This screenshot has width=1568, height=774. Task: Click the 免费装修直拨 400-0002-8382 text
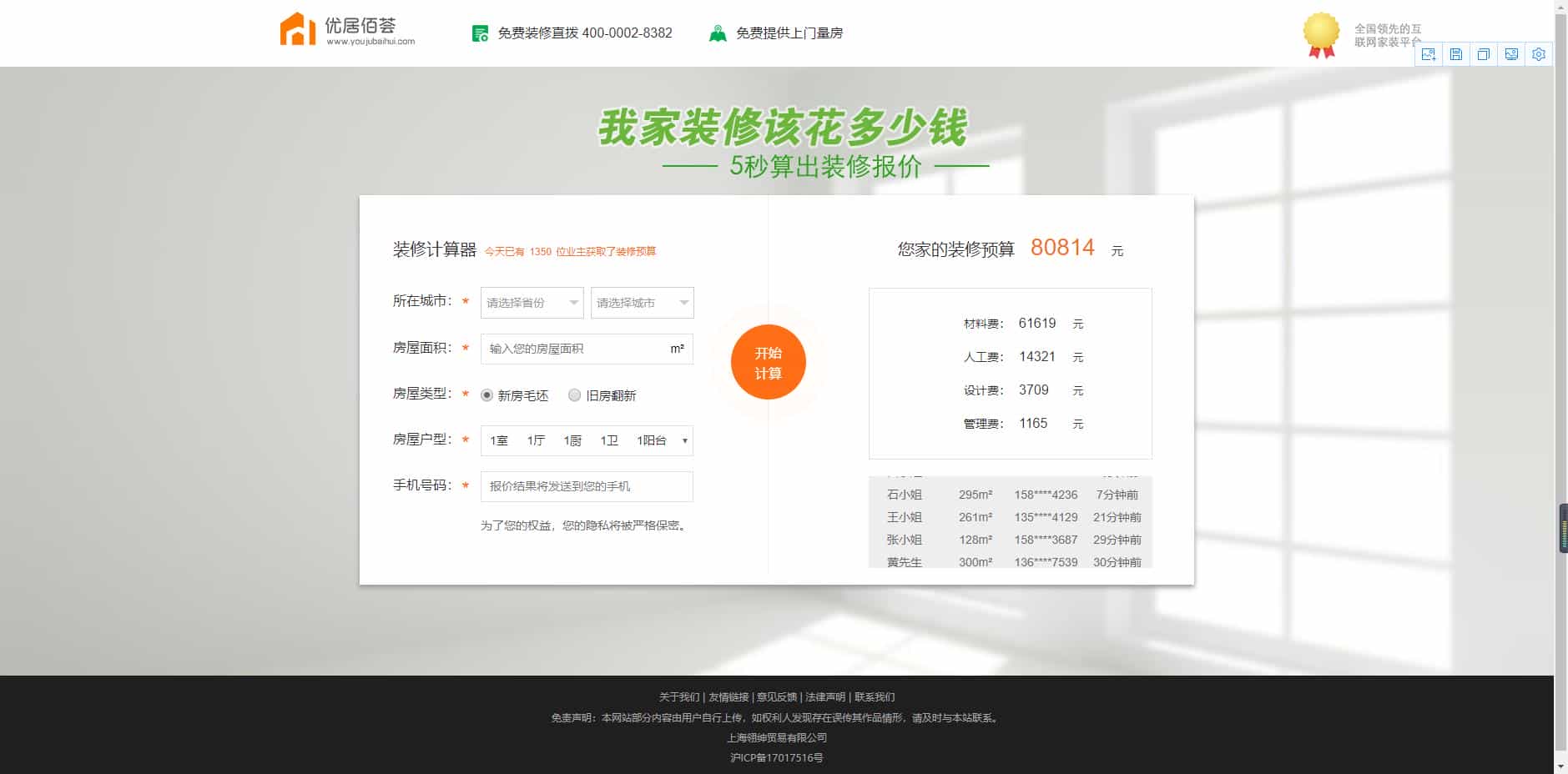click(x=585, y=33)
